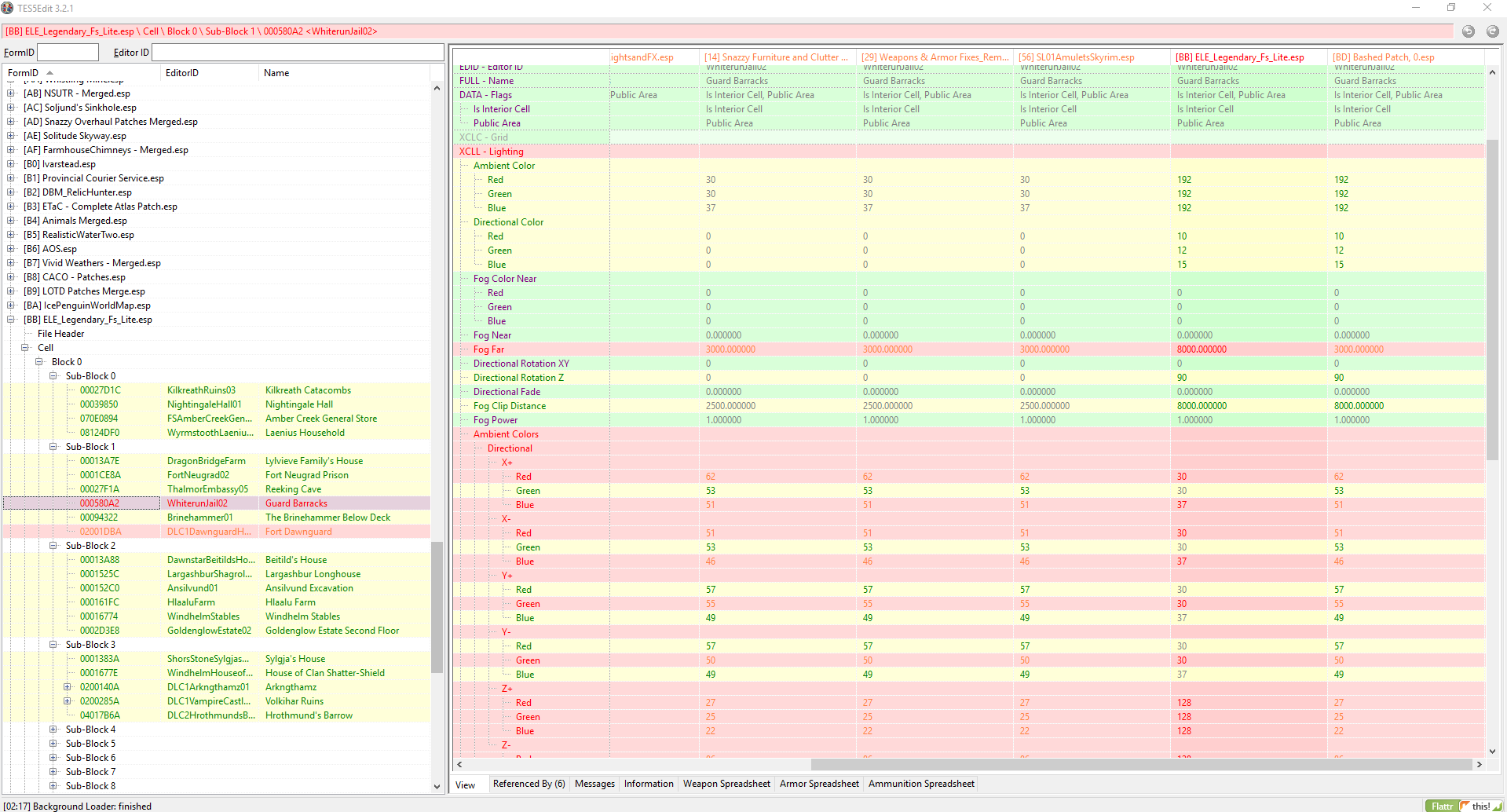Open the Referenced By (6) tab
This screenshot has height=812, width=1507.
pos(529,784)
